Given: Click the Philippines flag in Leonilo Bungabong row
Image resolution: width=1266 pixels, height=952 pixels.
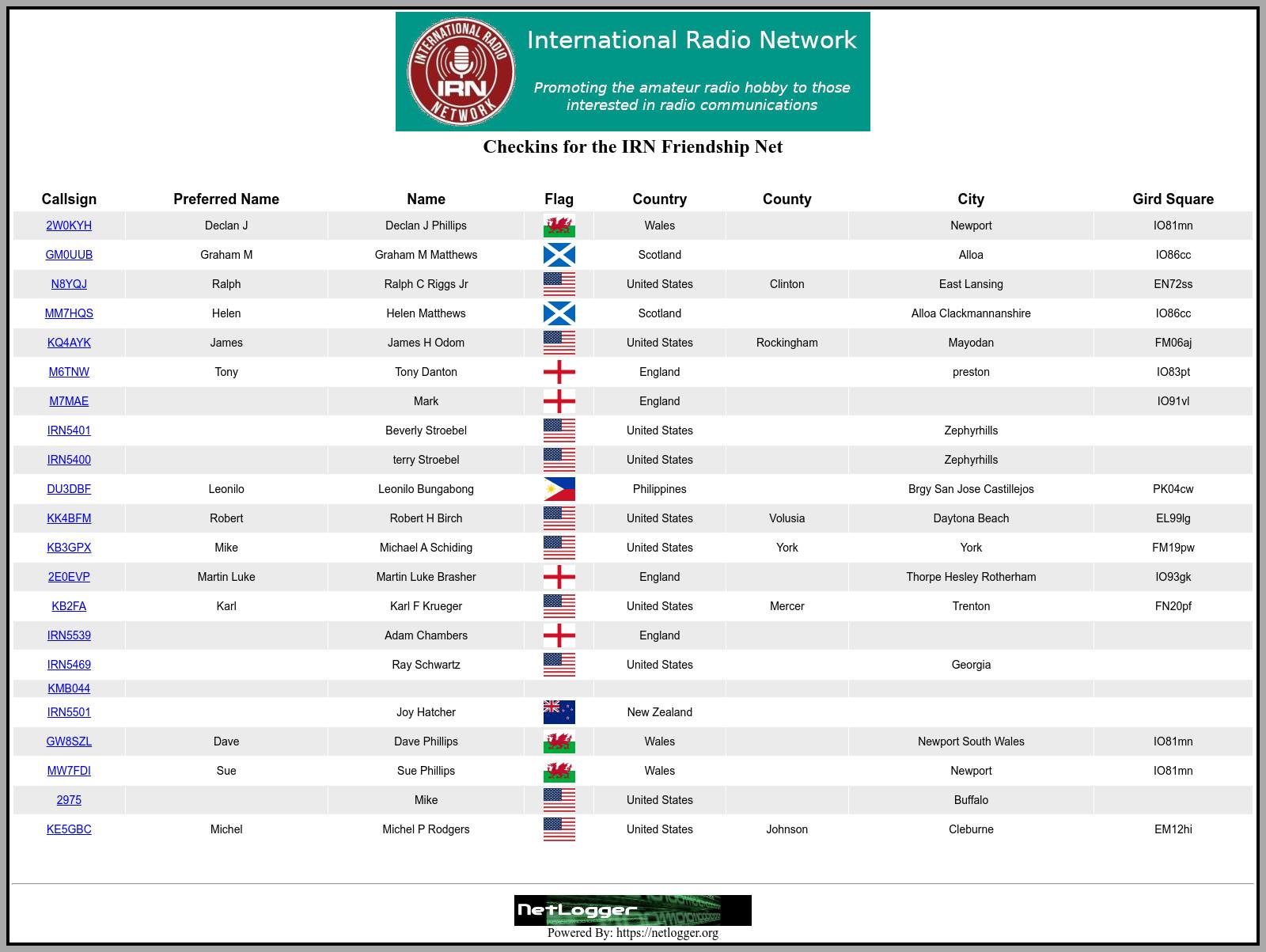Looking at the screenshot, I should 559,489.
